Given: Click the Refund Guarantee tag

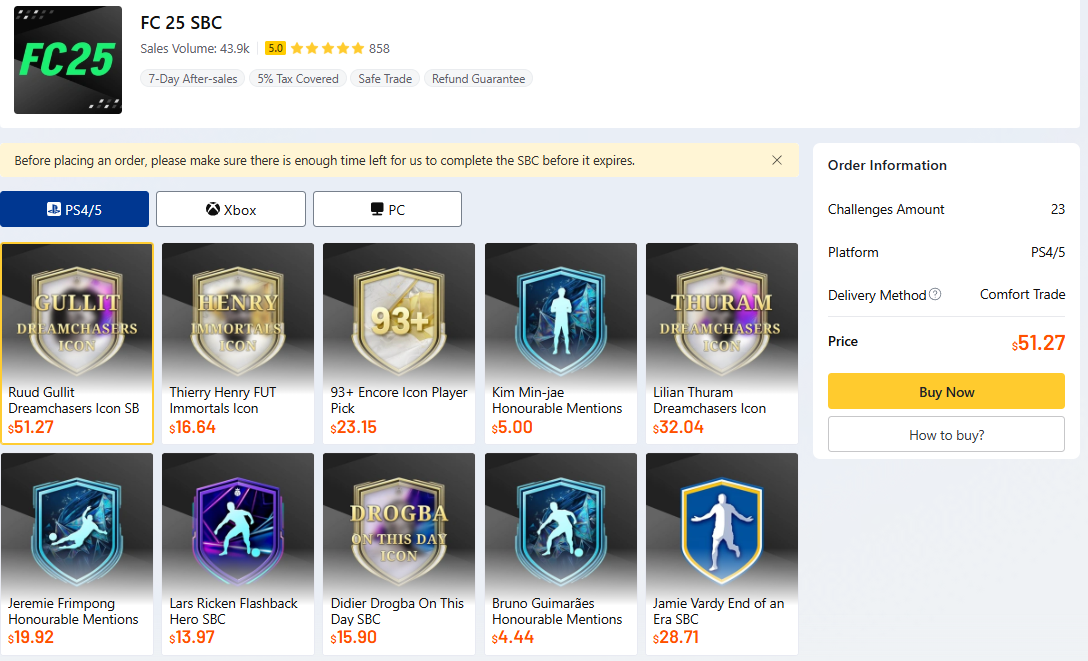Looking at the screenshot, I should 478,78.
